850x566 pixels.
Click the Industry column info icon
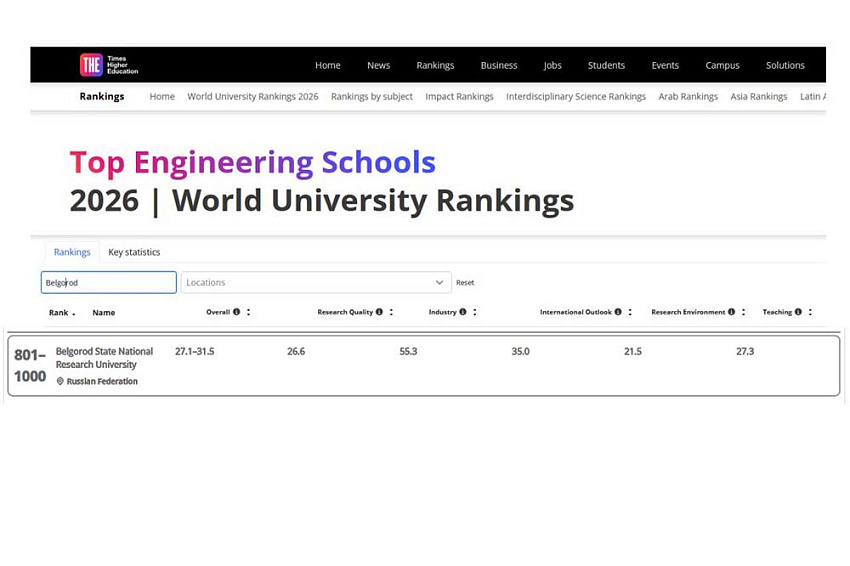click(463, 312)
